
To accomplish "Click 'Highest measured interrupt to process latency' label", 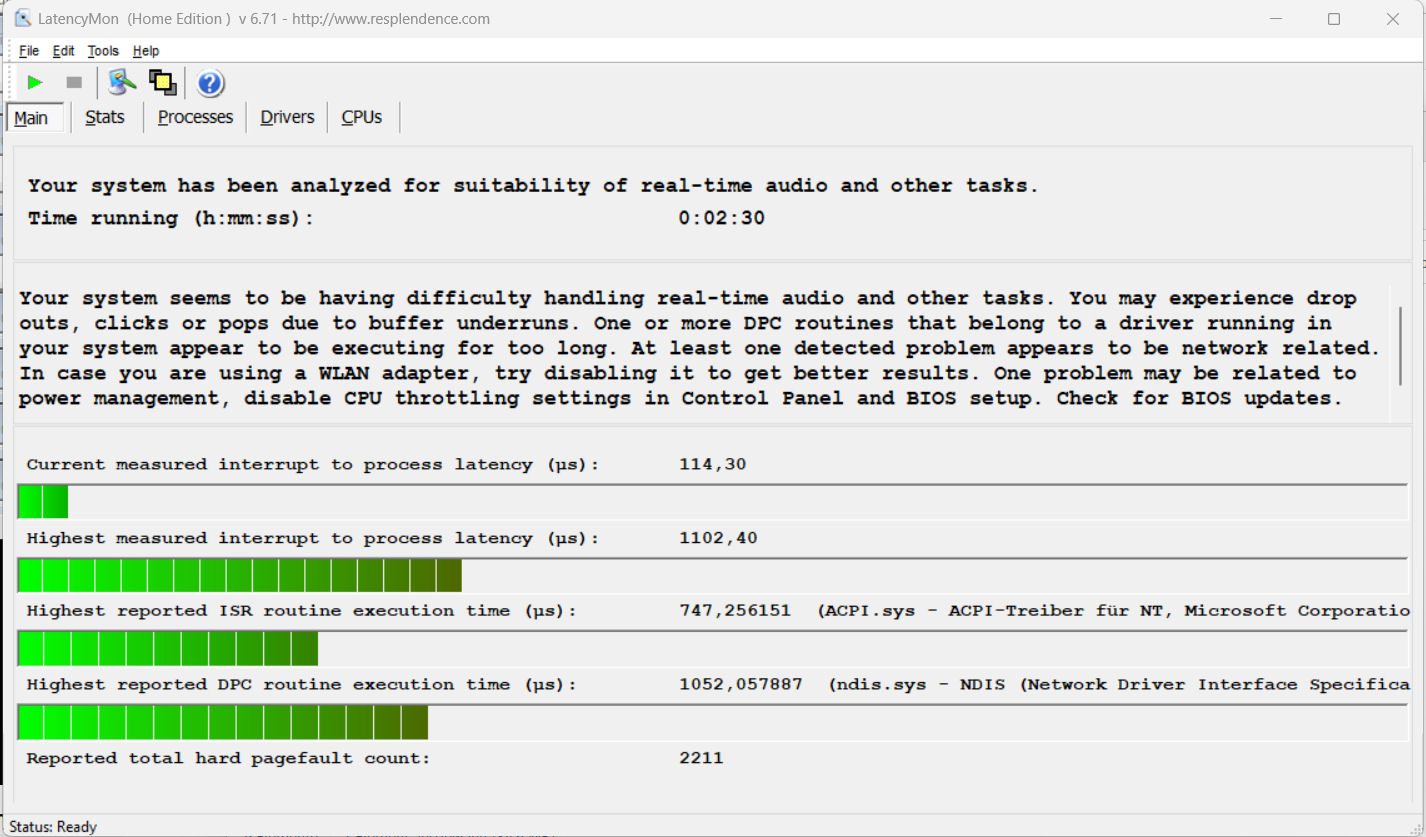I will (312, 538).
